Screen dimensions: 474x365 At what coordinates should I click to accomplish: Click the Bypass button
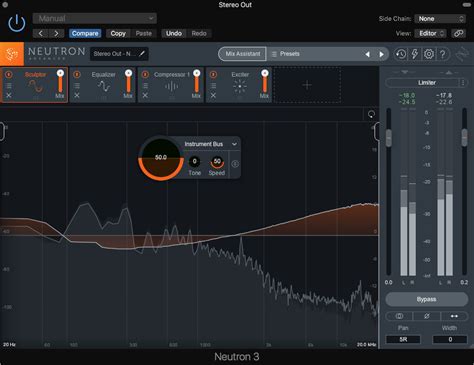(x=427, y=299)
